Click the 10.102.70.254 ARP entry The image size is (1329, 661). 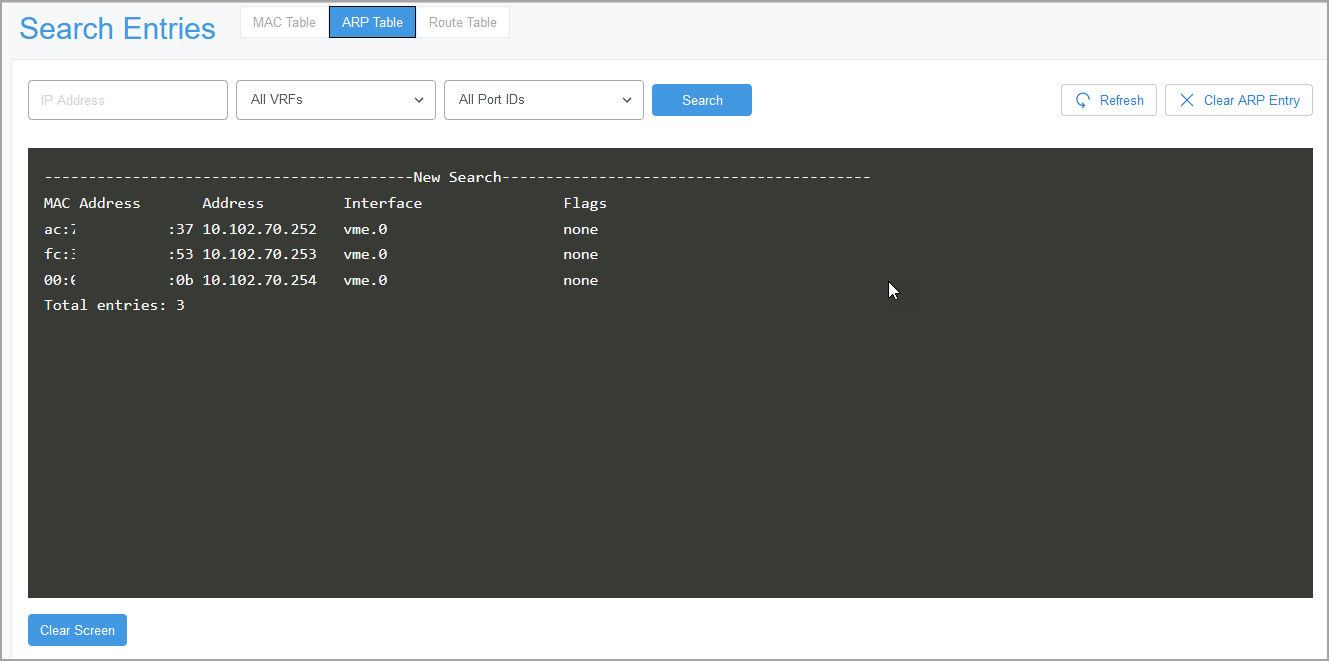[x=259, y=280]
